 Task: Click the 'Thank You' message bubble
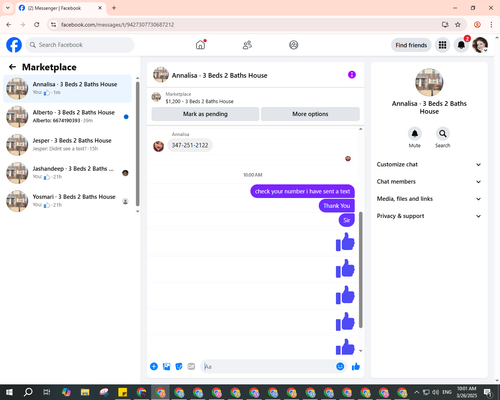click(337, 206)
